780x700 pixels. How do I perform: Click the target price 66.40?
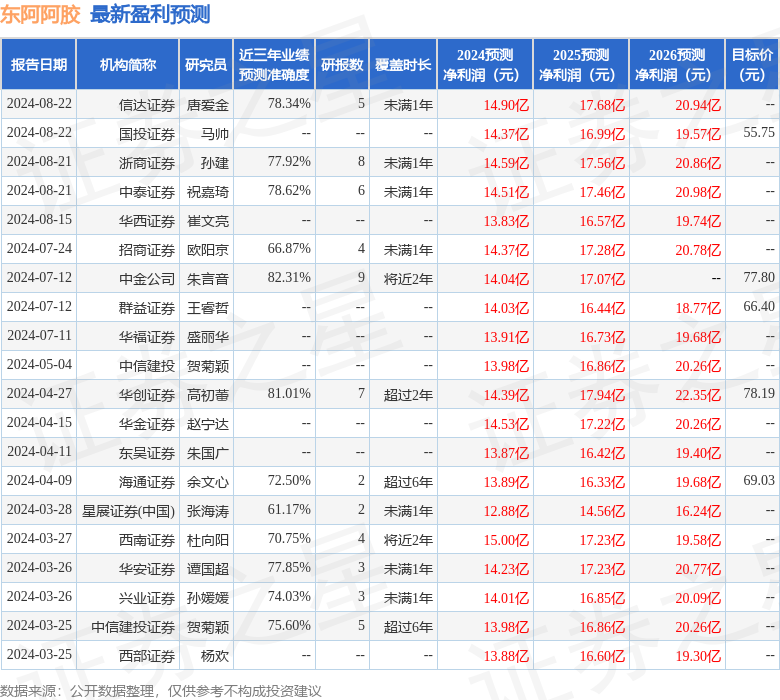759,306
